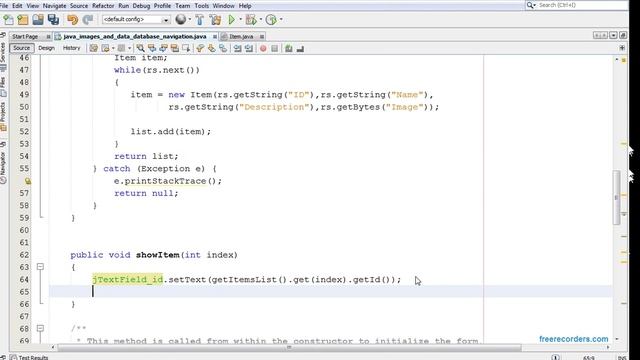Screen dimensions: 640x360
Task: Click the Stop Macro Recording icon
Action: pyautogui.click(x=275, y=49)
